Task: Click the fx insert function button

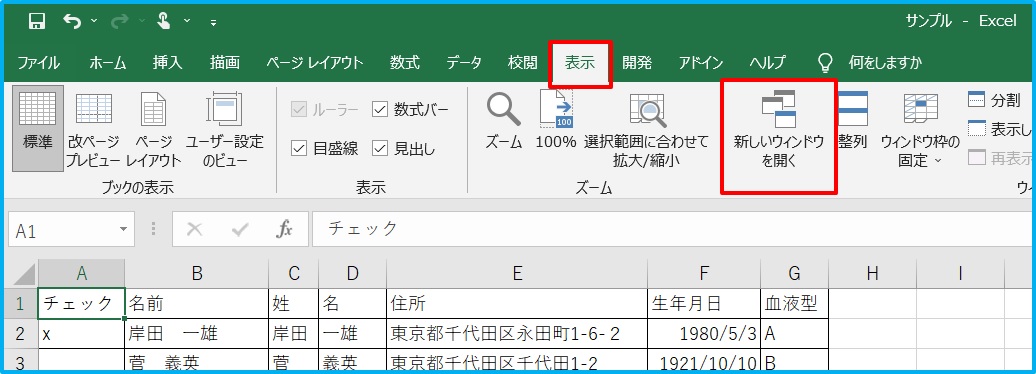Action: (x=284, y=229)
